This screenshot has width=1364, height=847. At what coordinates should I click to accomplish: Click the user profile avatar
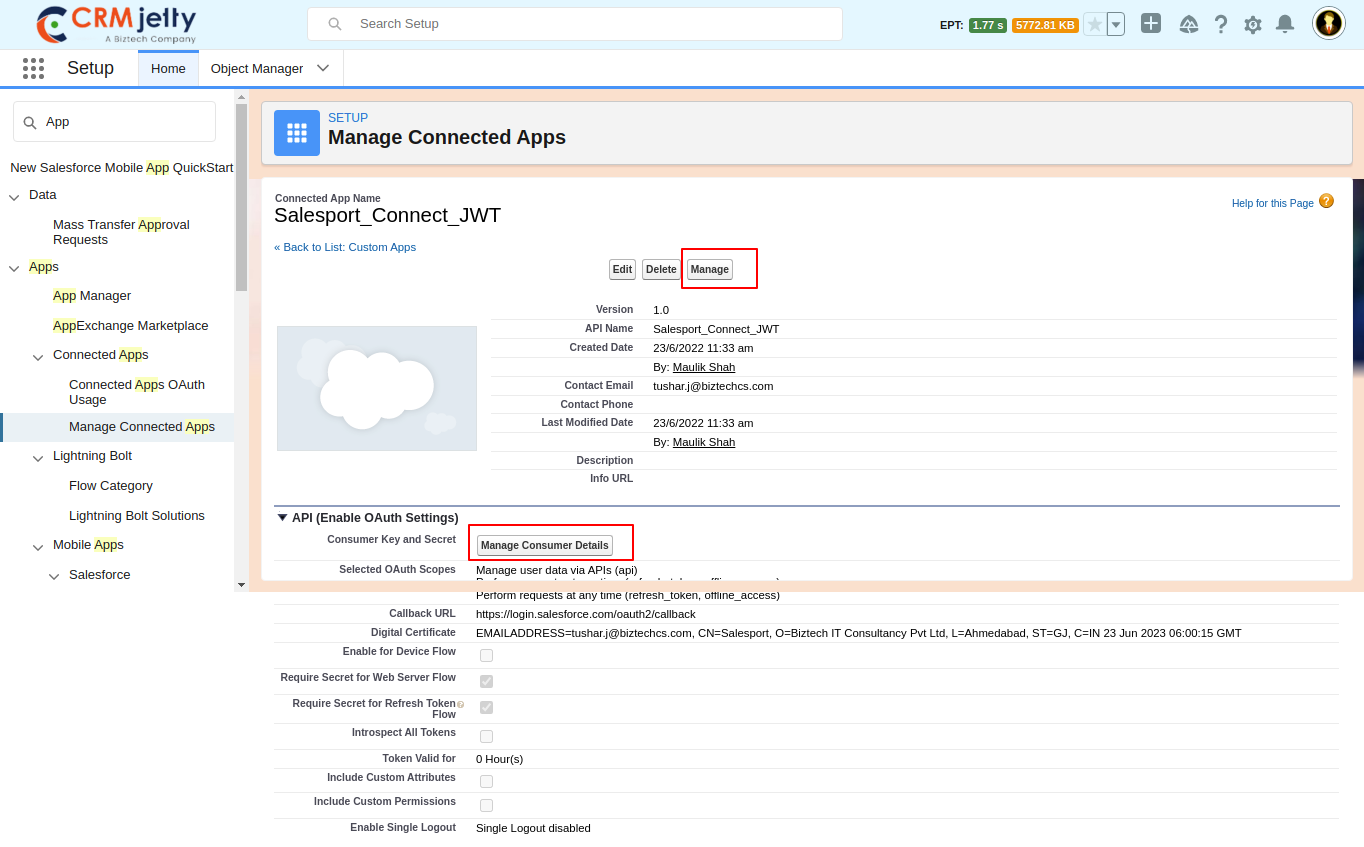tap(1328, 23)
